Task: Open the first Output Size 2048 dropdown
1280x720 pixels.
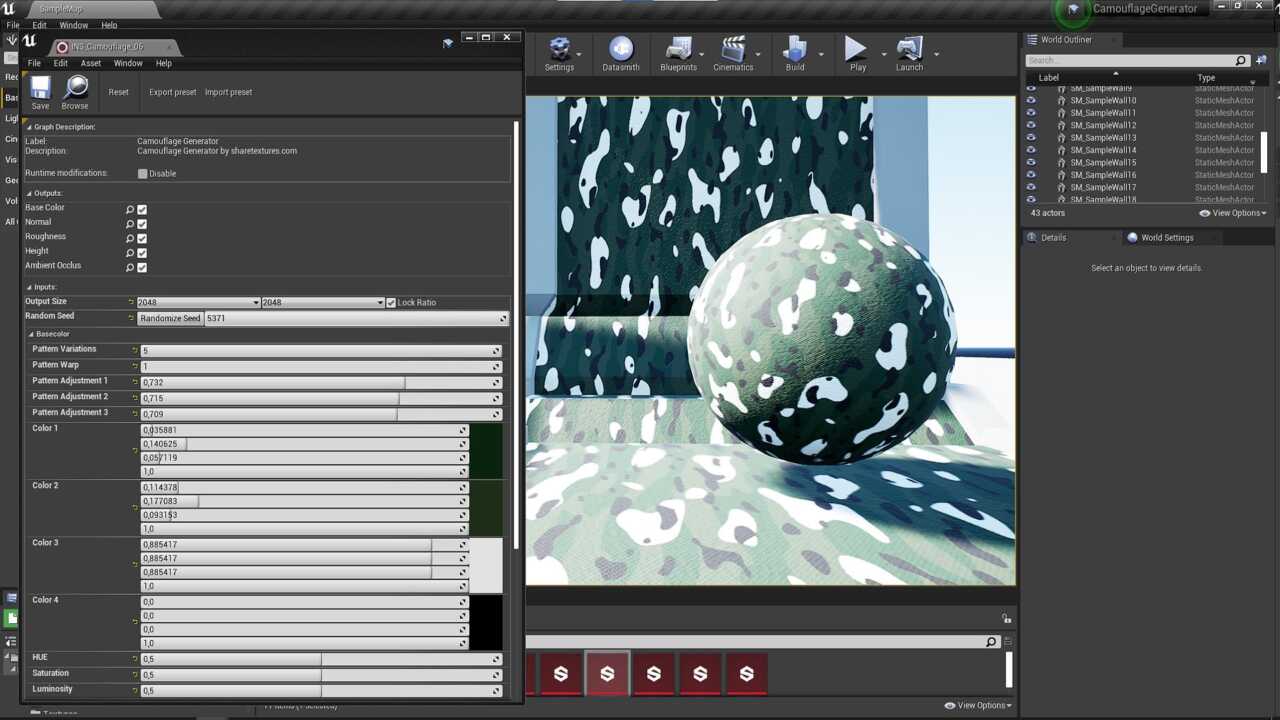Action: 198,302
